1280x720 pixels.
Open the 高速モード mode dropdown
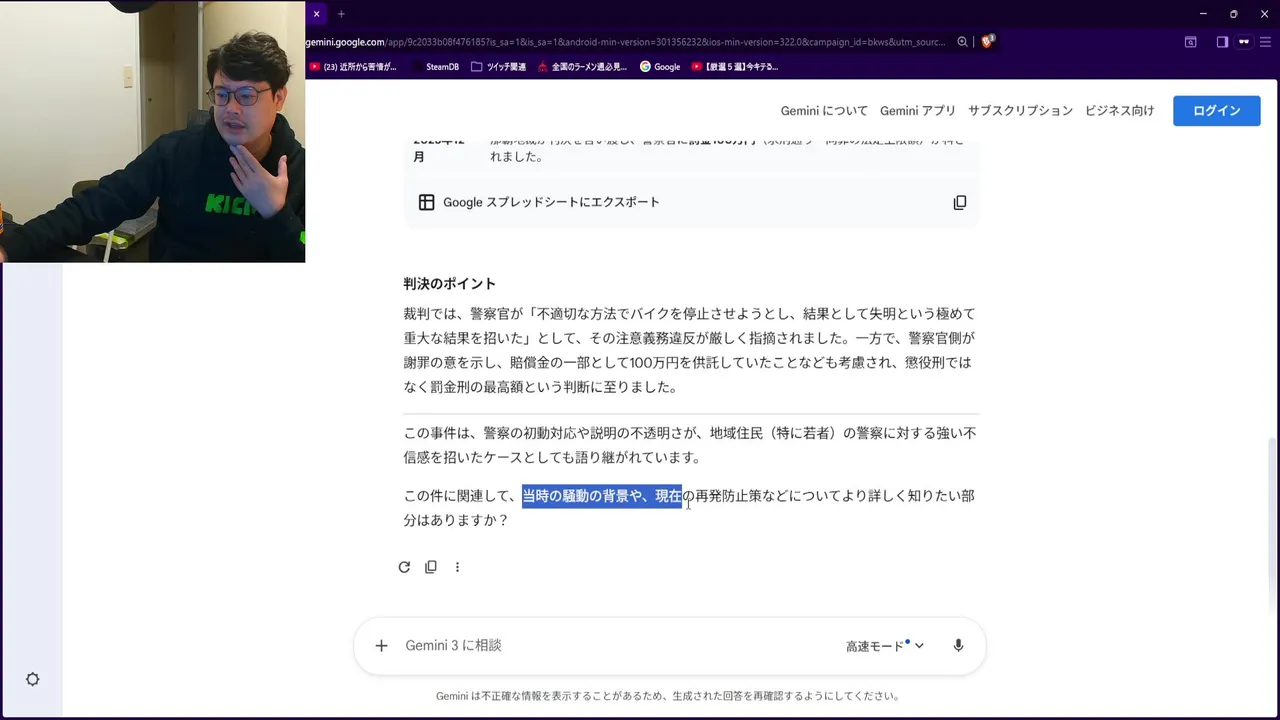[885, 646]
